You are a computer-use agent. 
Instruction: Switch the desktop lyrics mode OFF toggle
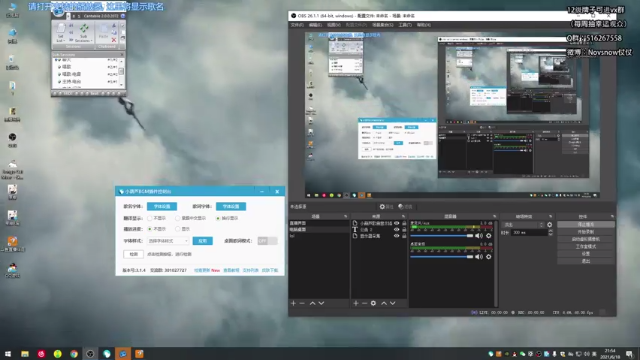(267, 241)
